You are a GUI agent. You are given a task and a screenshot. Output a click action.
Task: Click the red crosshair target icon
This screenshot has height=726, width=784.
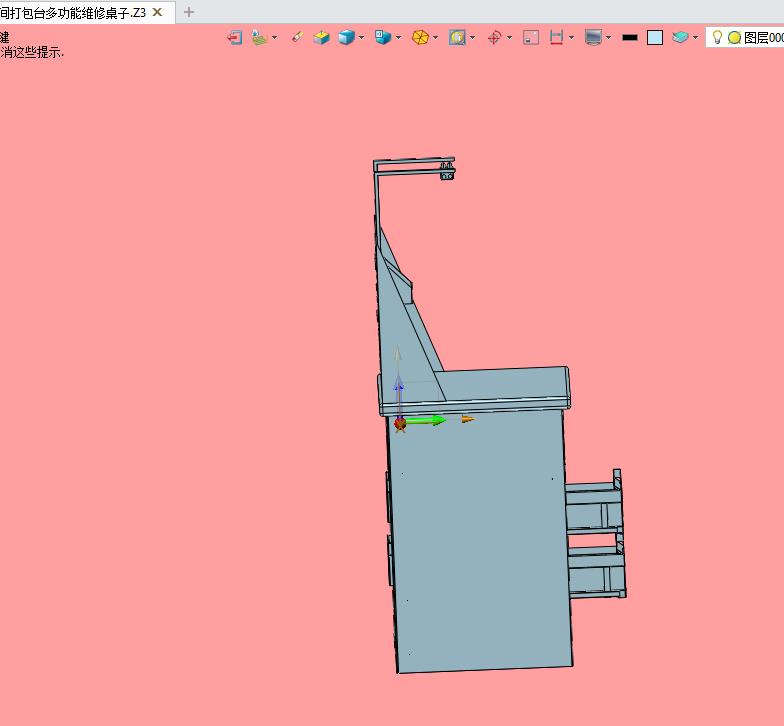click(x=493, y=37)
